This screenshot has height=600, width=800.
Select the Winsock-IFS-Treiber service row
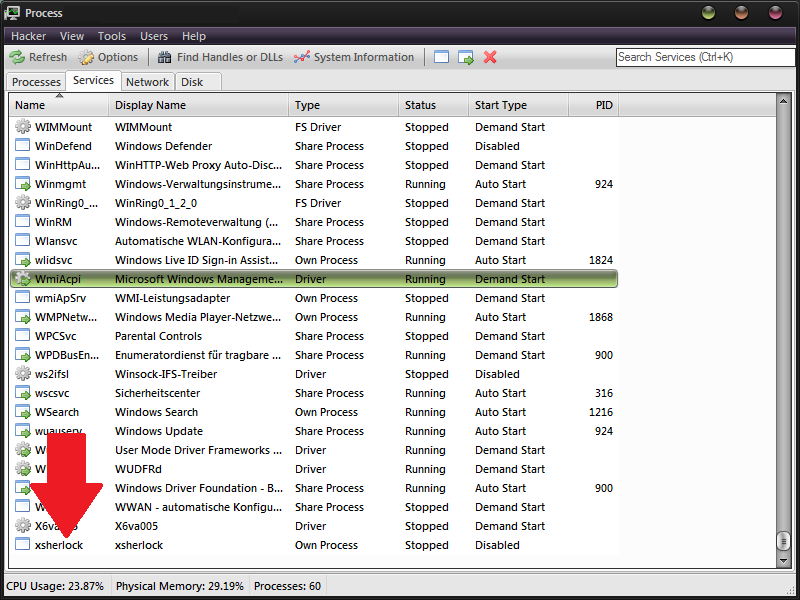tap(314, 374)
